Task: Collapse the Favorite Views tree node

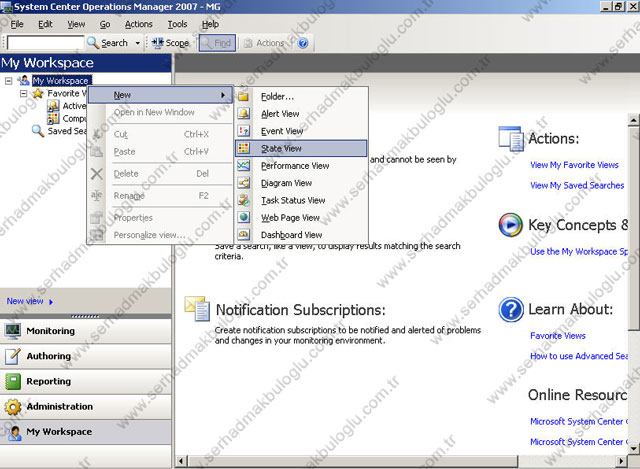Action: point(24,93)
